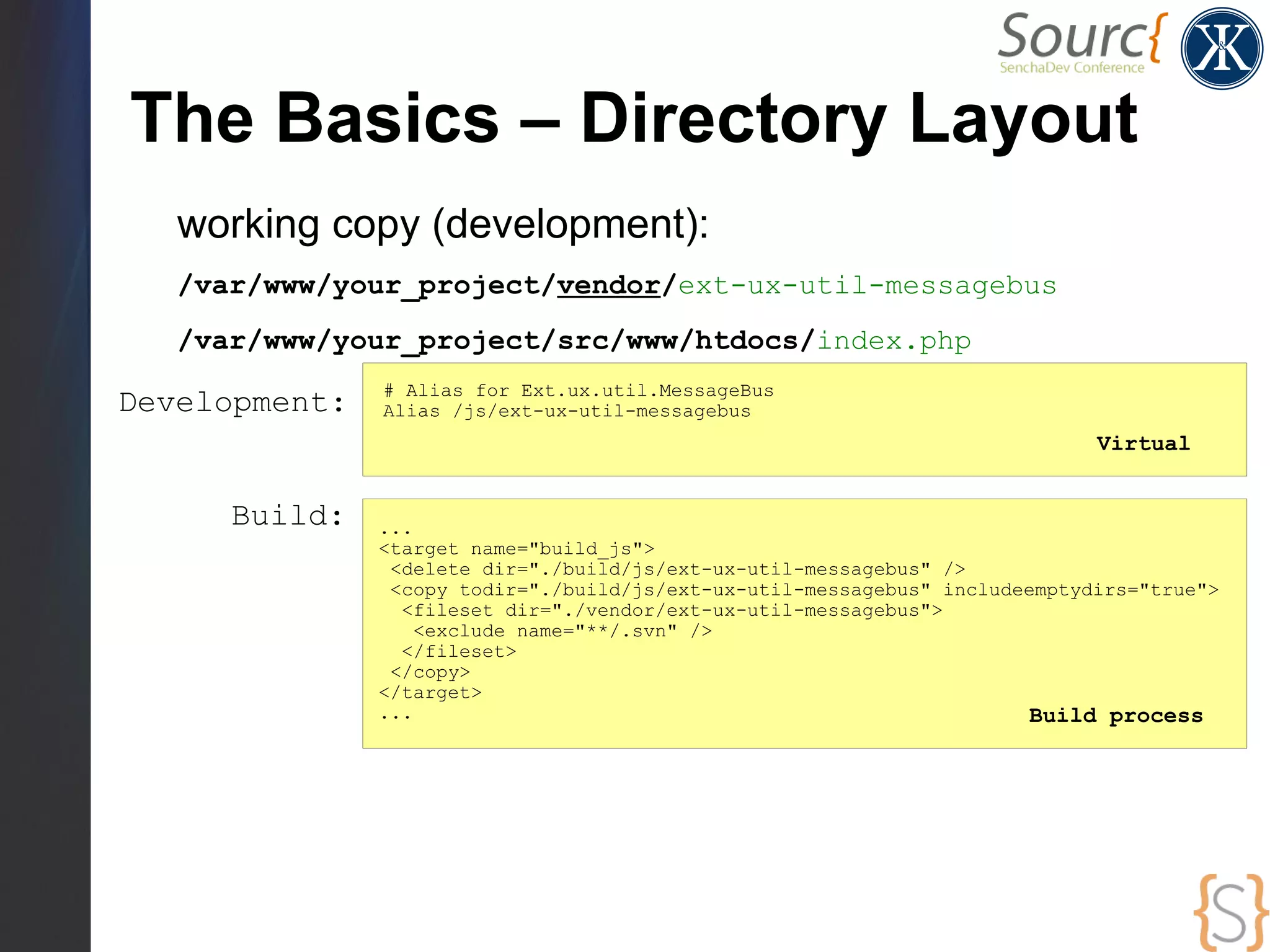Click the Alias /js/ext-ux-util-messagebus line

(x=566, y=411)
